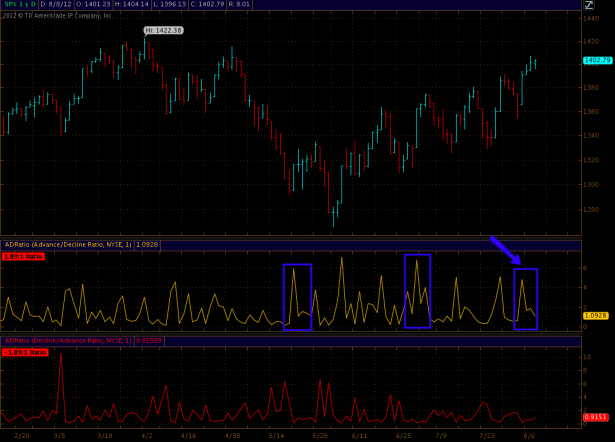This screenshot has height=442, width=615.
Task: Select the Decline/Advance Ratio study title
Action: [x=68, y=341]
